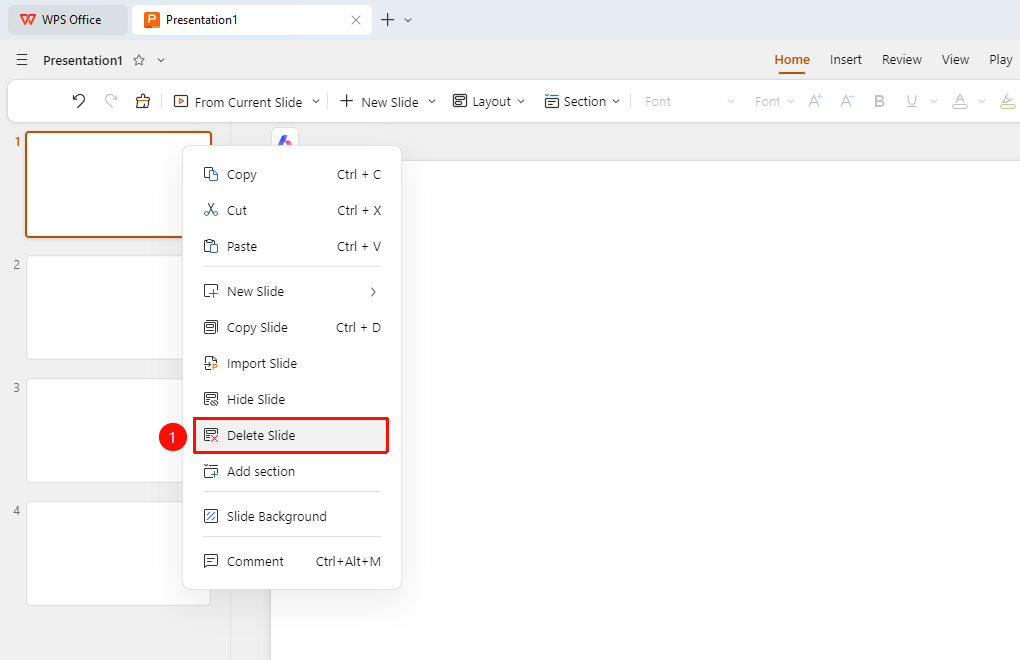Toggle underline formatting

coord(912,101)
